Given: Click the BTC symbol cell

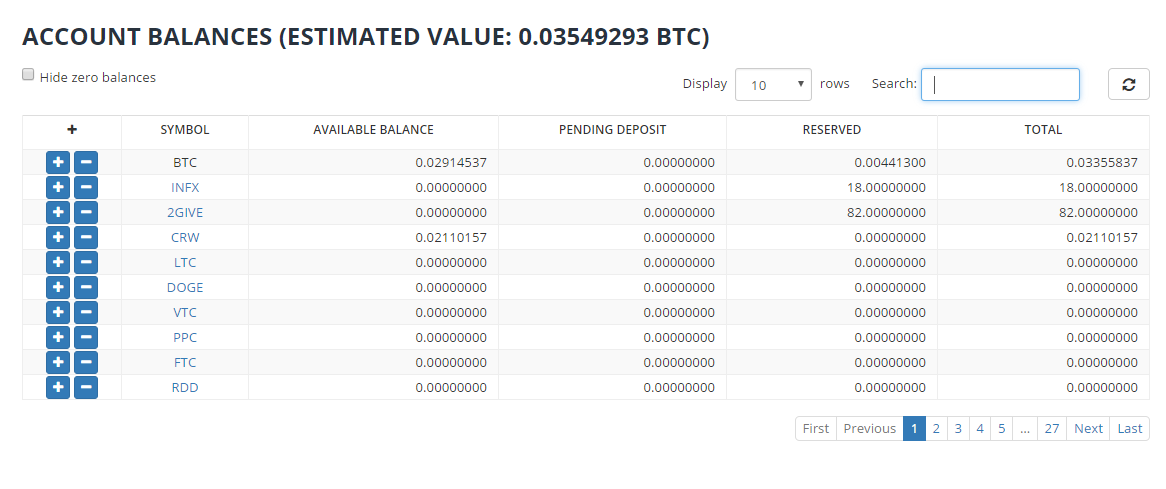Looking at the screenshot, I should point(185,163).
